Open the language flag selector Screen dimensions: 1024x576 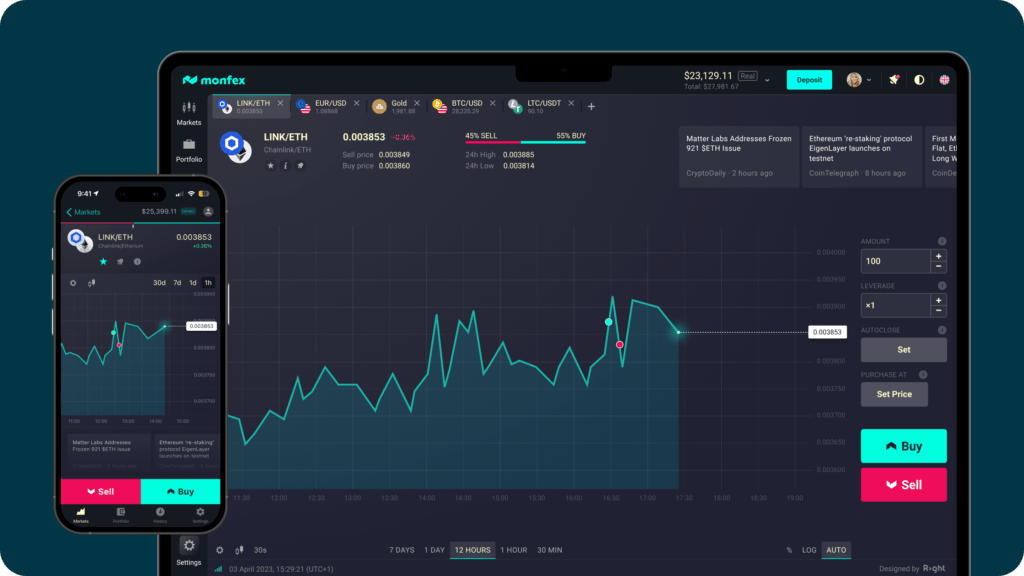944,80
